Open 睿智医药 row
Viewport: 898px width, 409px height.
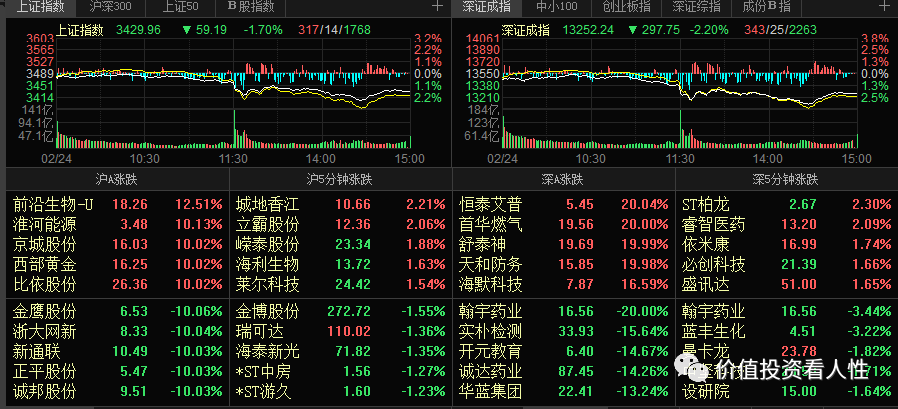(786, 225)
